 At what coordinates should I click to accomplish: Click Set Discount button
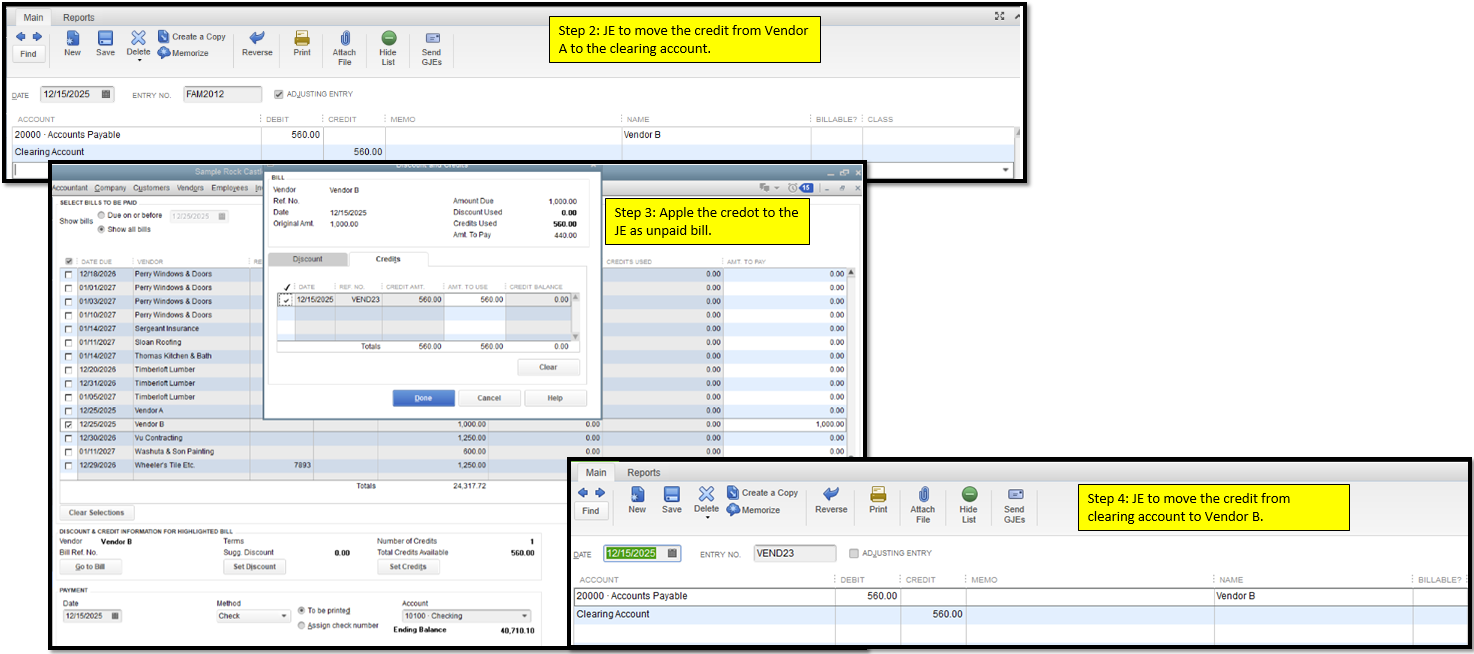pos(254,567)
